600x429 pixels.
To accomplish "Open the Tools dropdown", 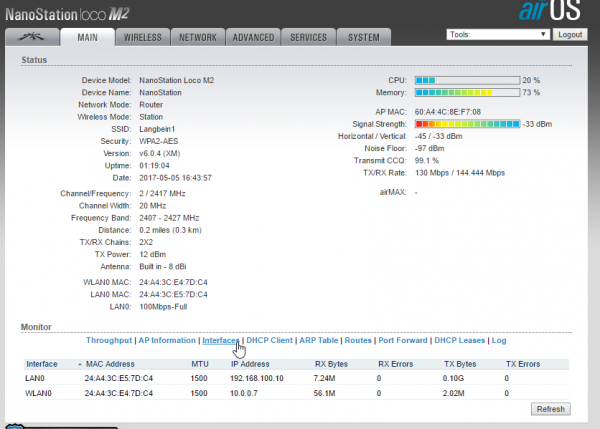I will pos(498,34).
